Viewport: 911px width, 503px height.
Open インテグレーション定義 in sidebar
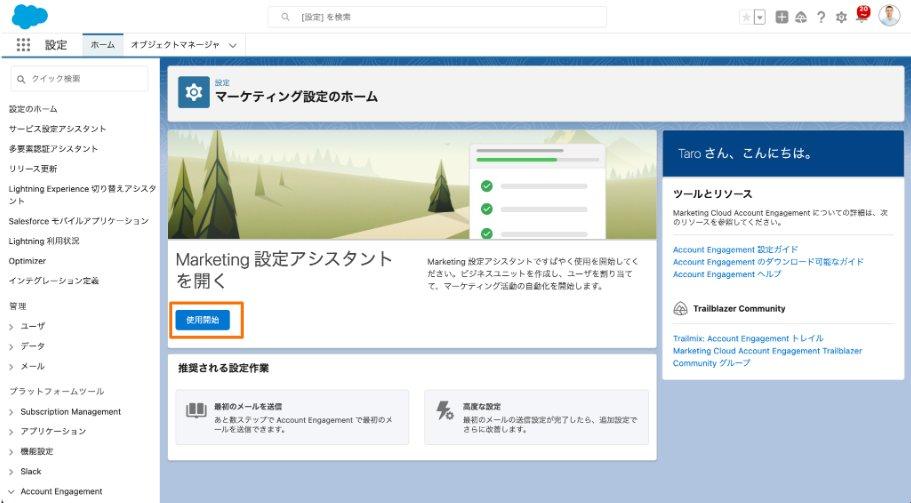click(53, 281)
